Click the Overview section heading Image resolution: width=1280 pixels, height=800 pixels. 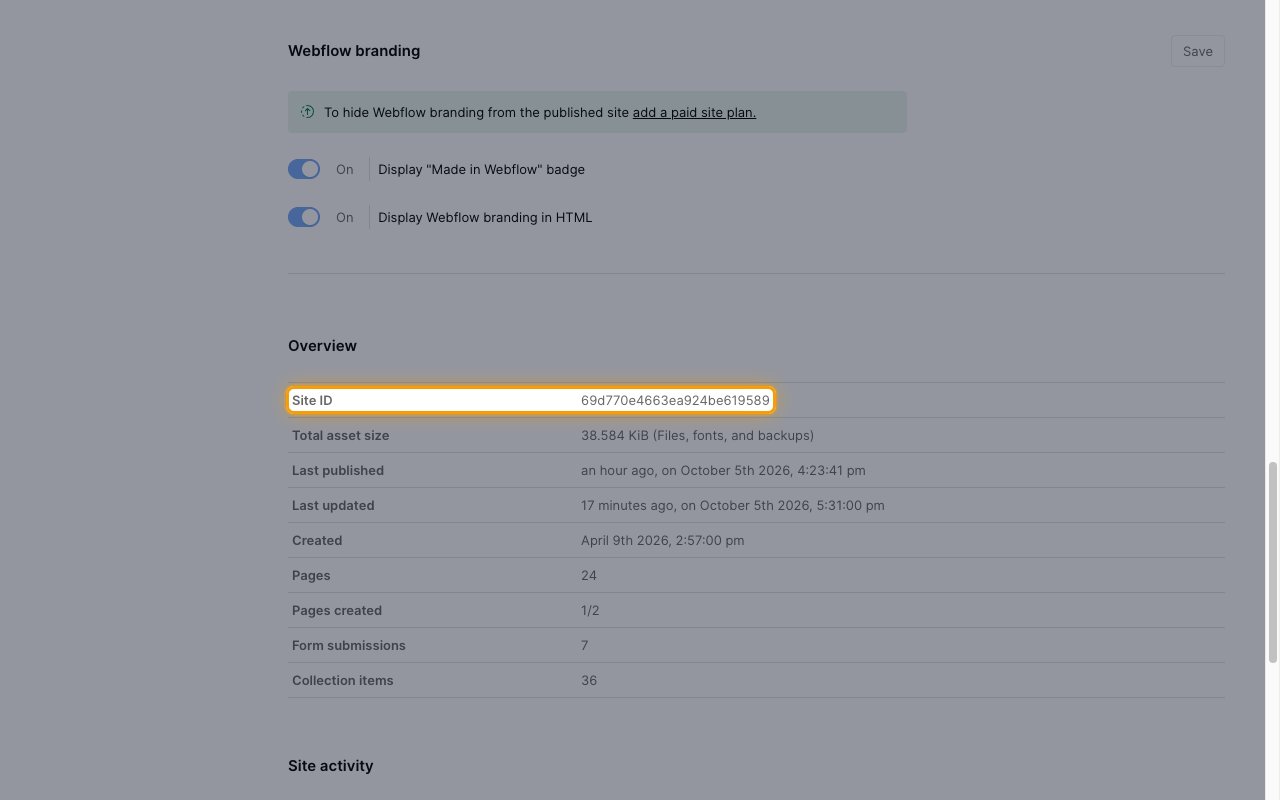[322, 345]
